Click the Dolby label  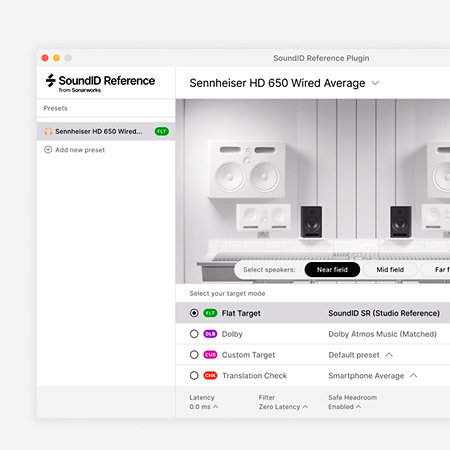coord(232,334)
